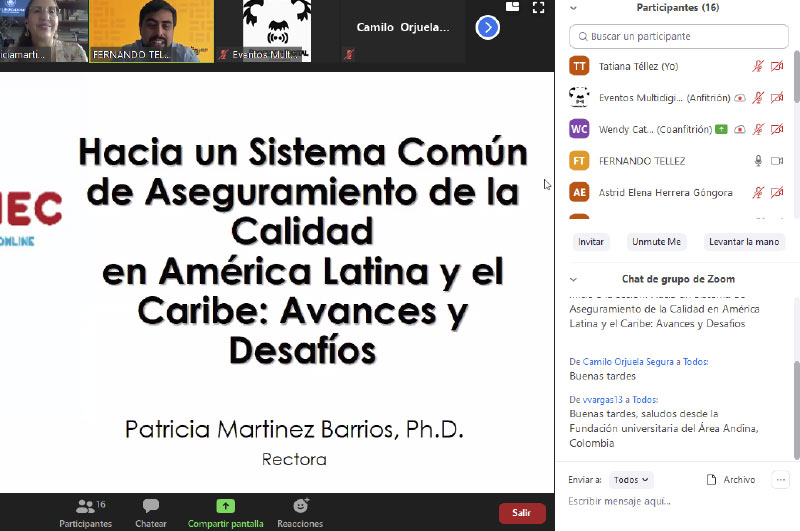Open chat more options ellipsis button
800x531 pixels.
pyautogui.click(x=780, y=480)
